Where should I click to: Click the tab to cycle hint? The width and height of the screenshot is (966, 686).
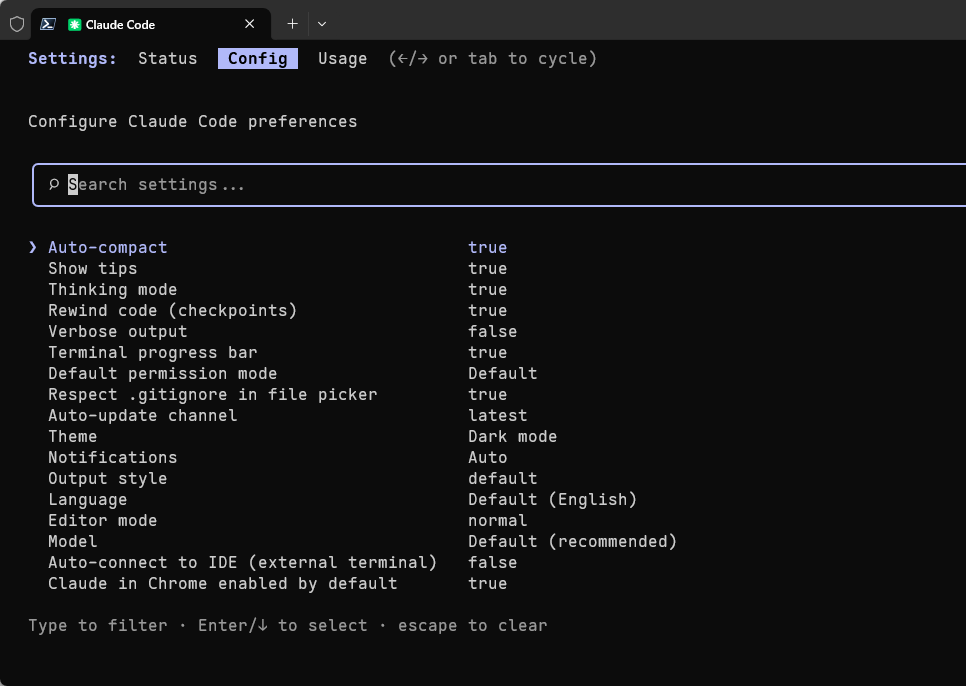493,59
